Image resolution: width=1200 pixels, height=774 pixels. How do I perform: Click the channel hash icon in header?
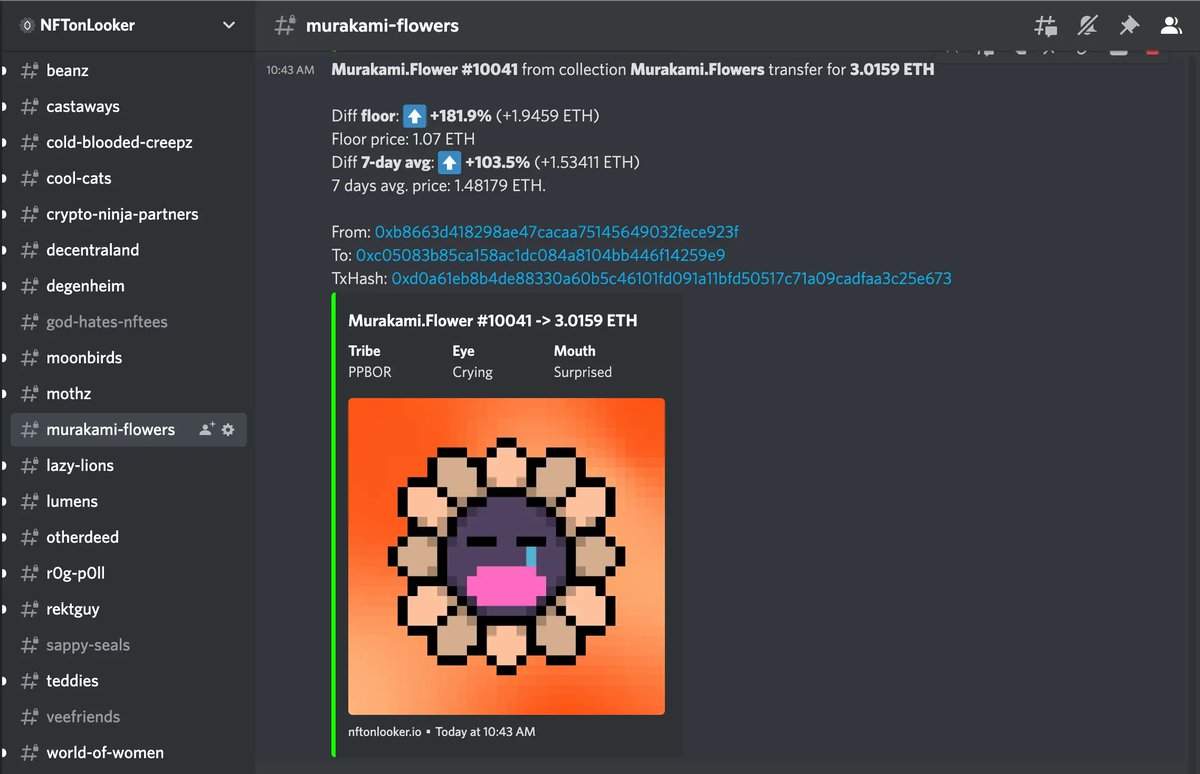pos(285,26)
